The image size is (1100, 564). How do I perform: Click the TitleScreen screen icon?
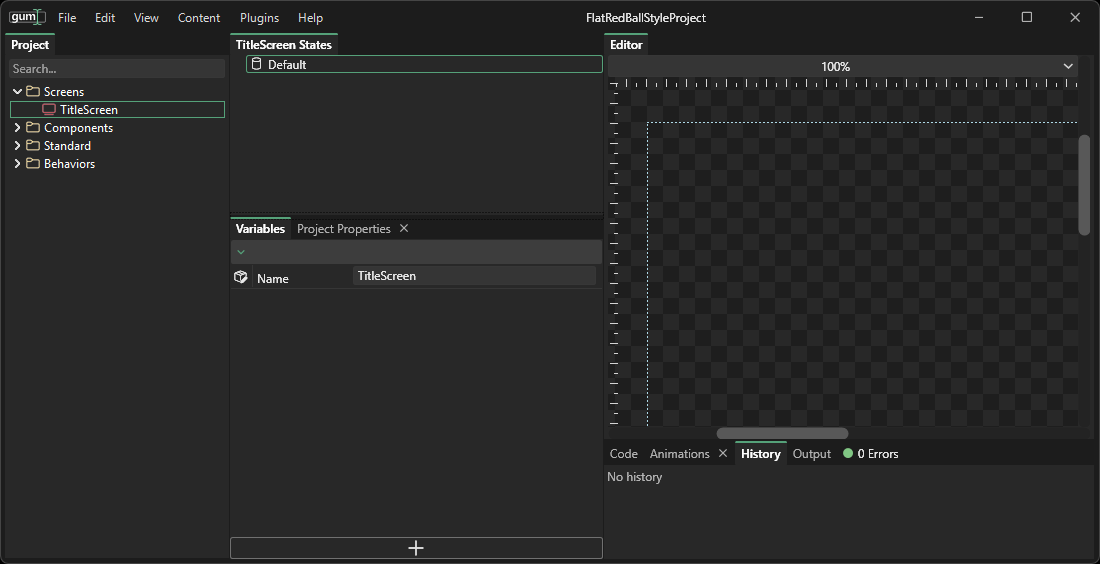tap(49, 110)
